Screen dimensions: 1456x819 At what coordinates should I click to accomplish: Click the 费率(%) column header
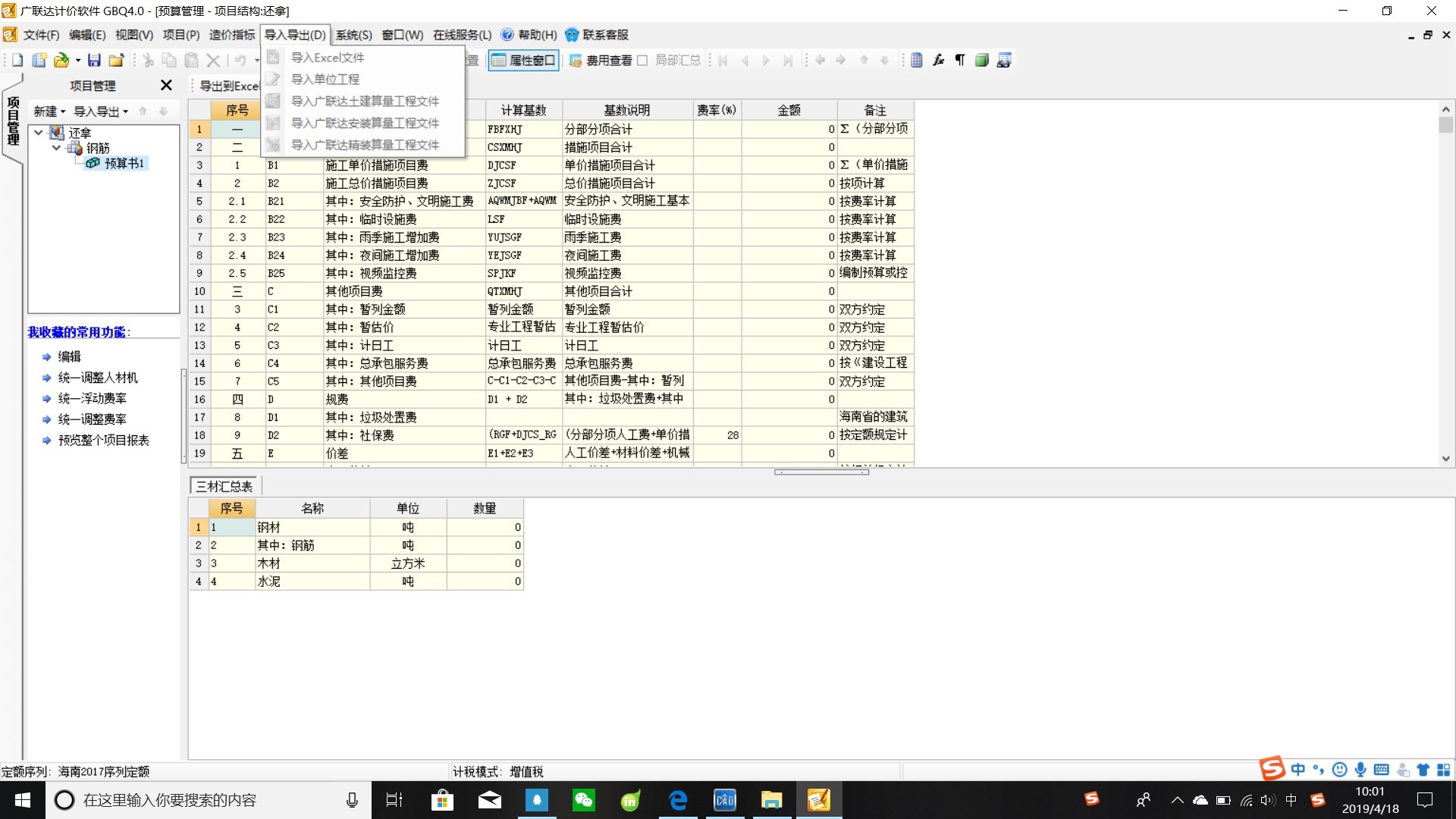click(x=717, y=111)
